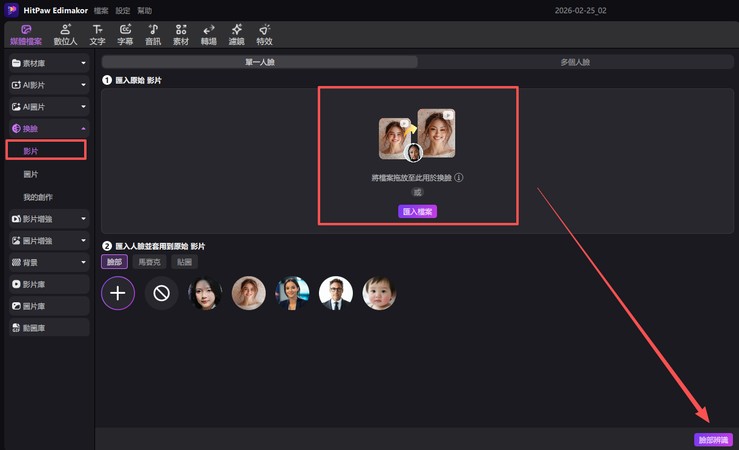This screenshot has height=450, width=739.
Task: Click the plus icon to add a face
Action: click(118, 293)
